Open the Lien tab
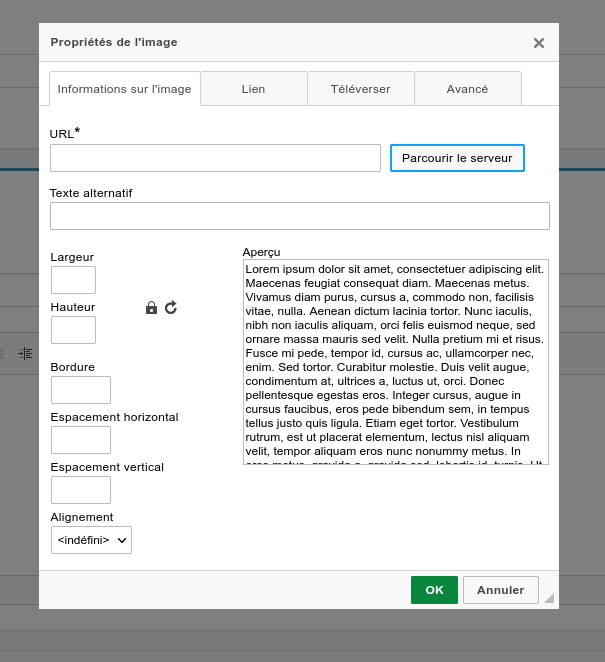The height and width of the screenshot is (662, 605). click(253, 89)
